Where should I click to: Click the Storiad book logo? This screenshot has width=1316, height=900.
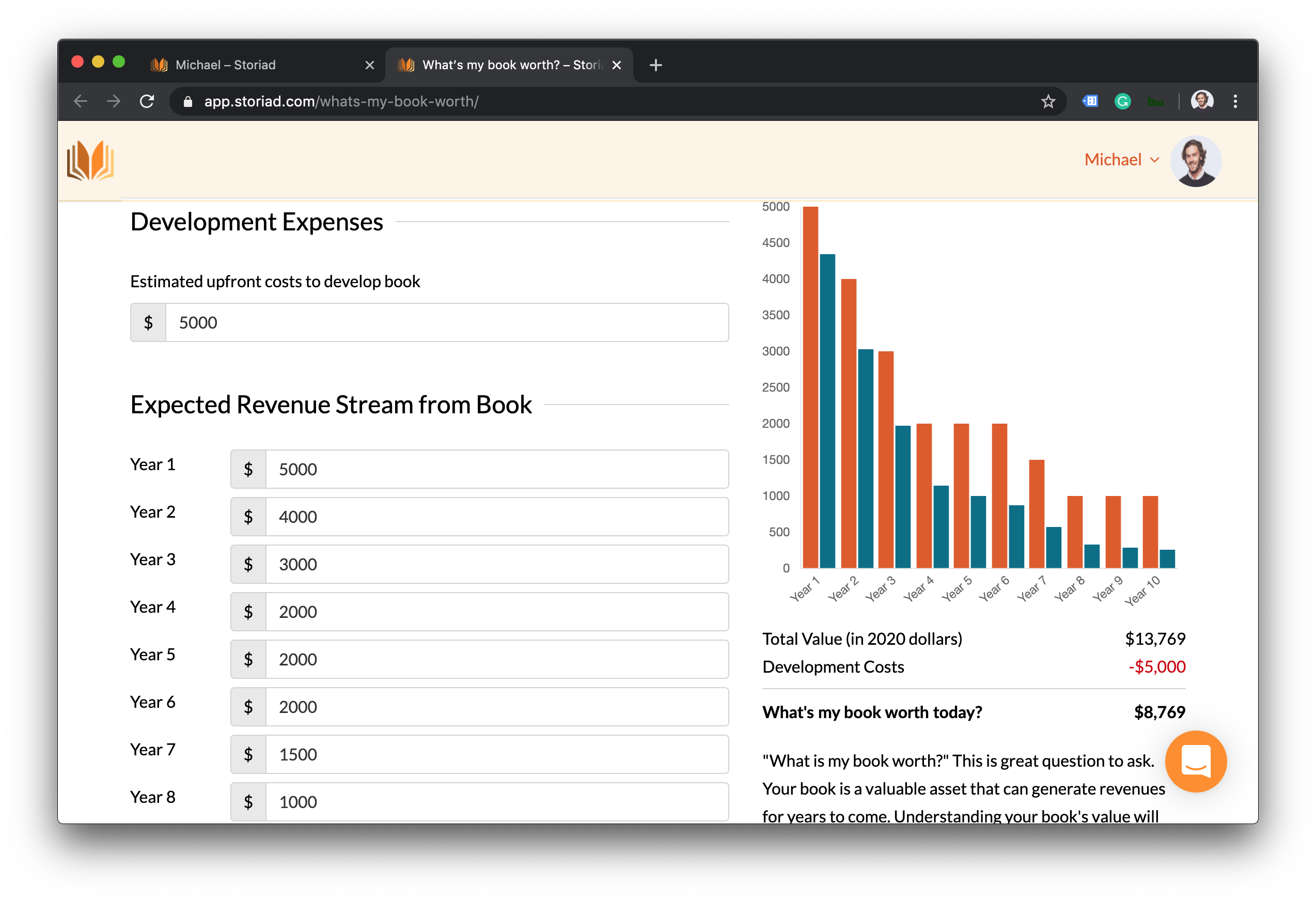point(90,161)
